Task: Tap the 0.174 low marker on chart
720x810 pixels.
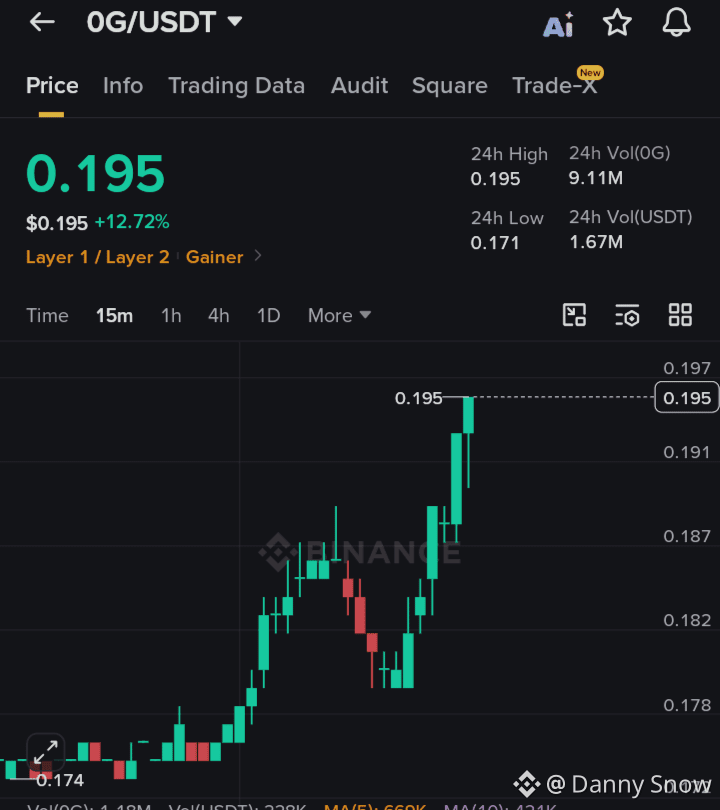Action: point(60,780)
